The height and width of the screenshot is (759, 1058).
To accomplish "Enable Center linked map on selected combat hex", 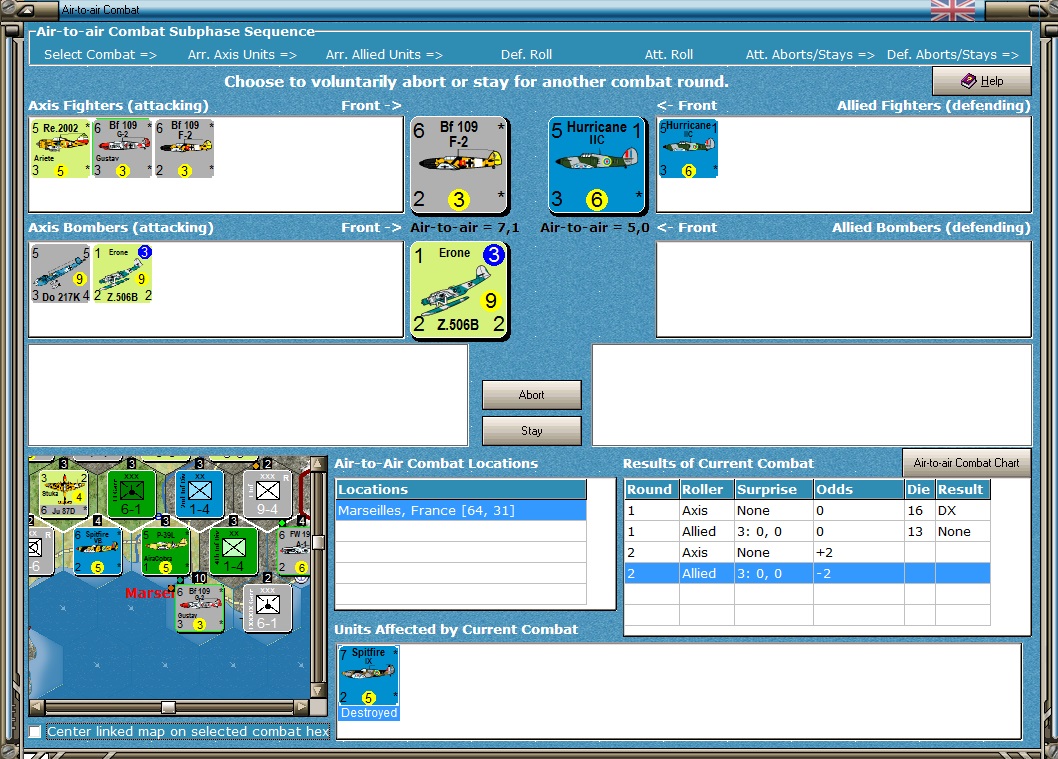I will [x=35, y=731].
